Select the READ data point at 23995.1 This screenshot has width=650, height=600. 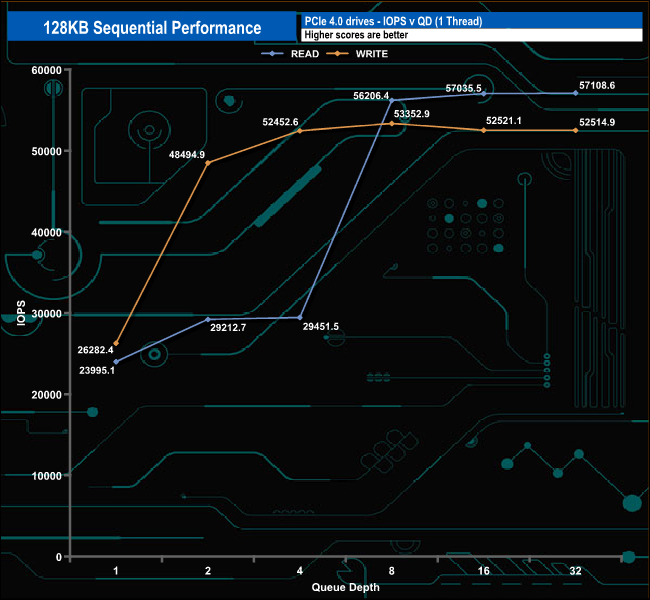click(x=116, y=362)
